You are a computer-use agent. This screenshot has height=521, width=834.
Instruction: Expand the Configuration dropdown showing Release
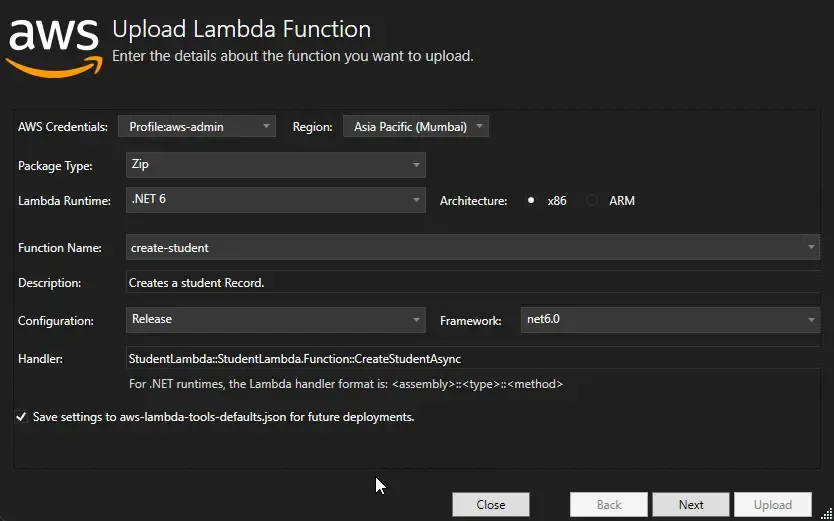tap(276, 320)
